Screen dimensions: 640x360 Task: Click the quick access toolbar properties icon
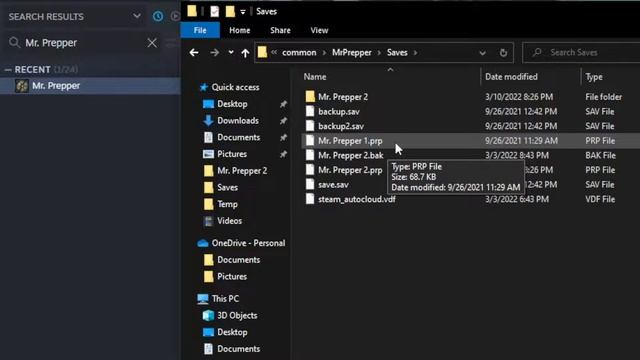click(214, 11)
